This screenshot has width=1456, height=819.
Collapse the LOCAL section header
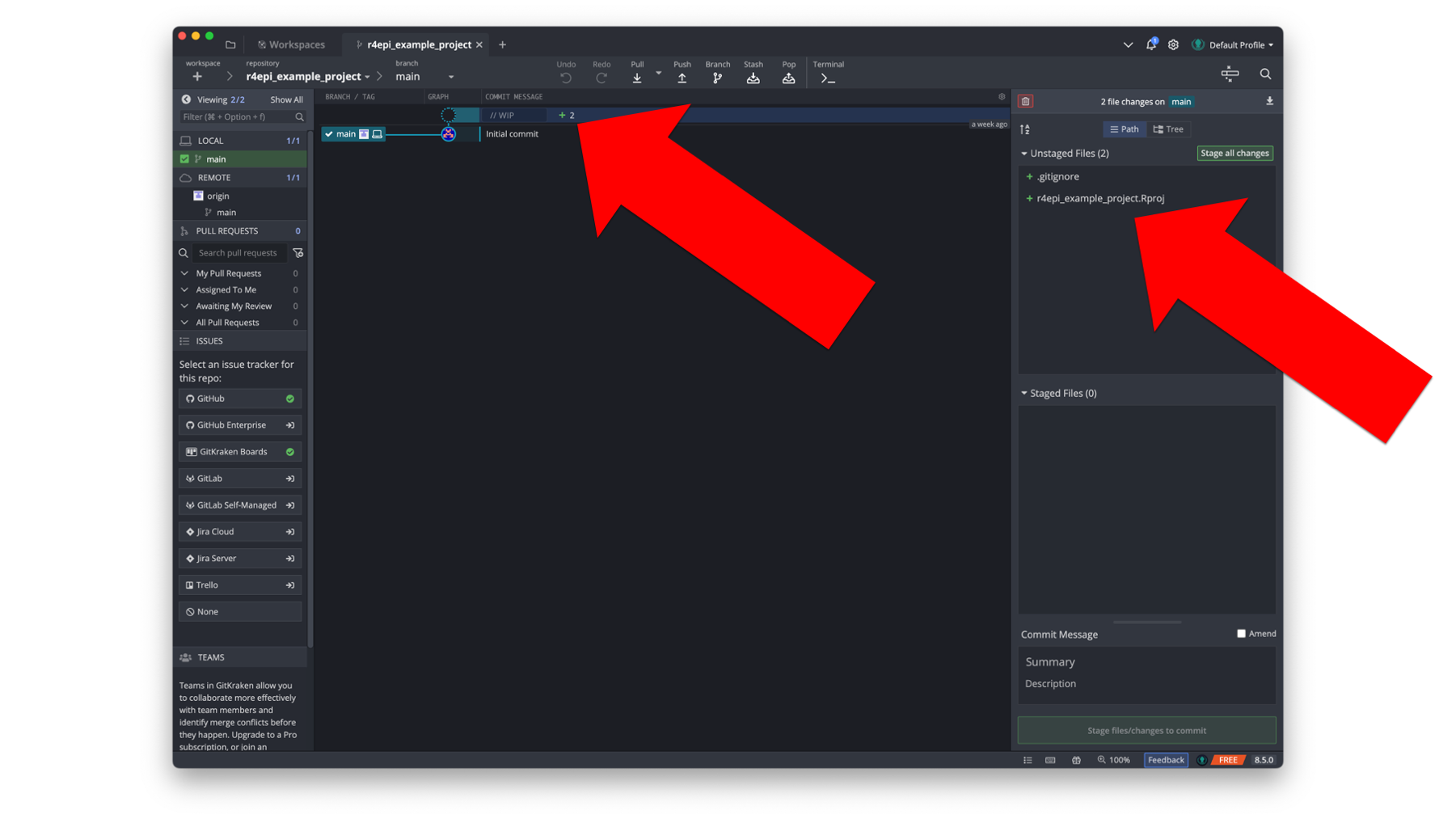pos(240,141)
